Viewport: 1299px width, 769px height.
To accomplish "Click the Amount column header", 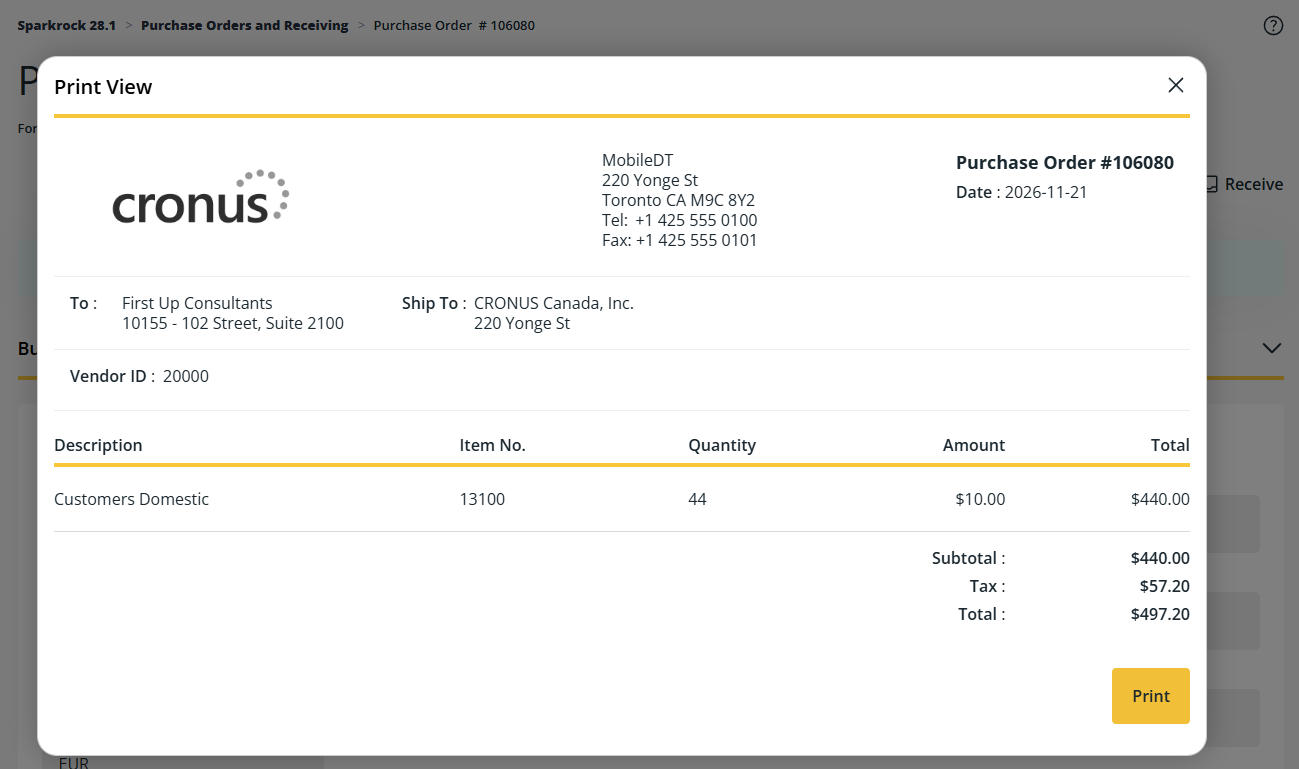I will pyautogui.click(x=974, y=445).
